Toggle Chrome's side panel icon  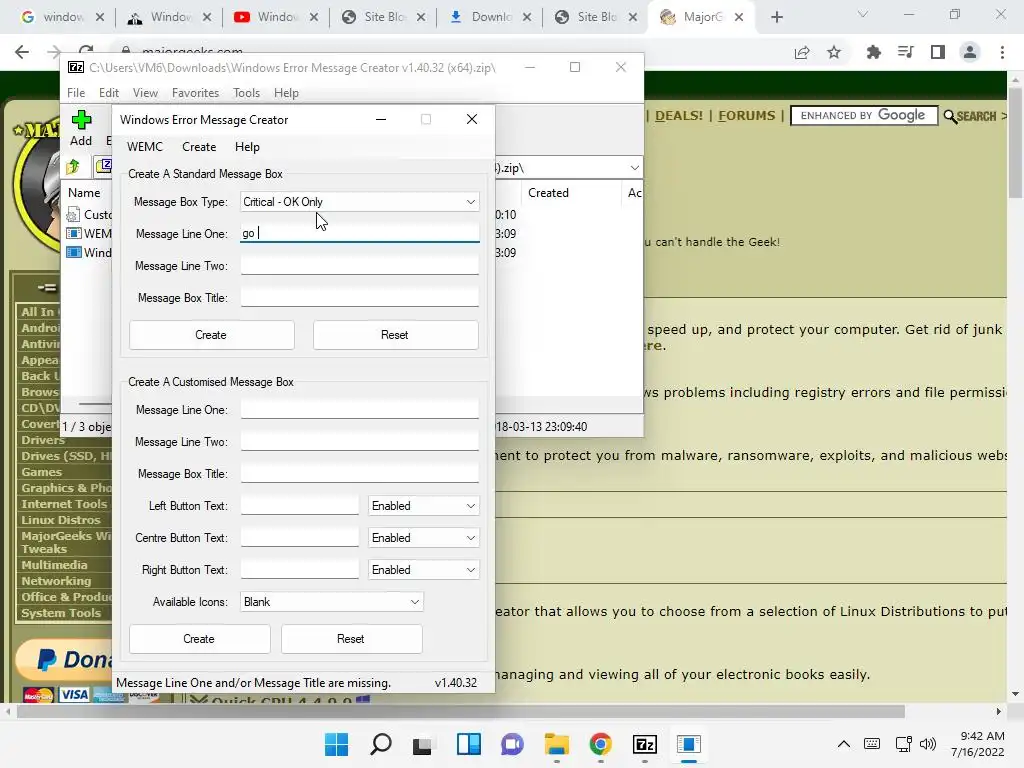click(x=938, y=52)
